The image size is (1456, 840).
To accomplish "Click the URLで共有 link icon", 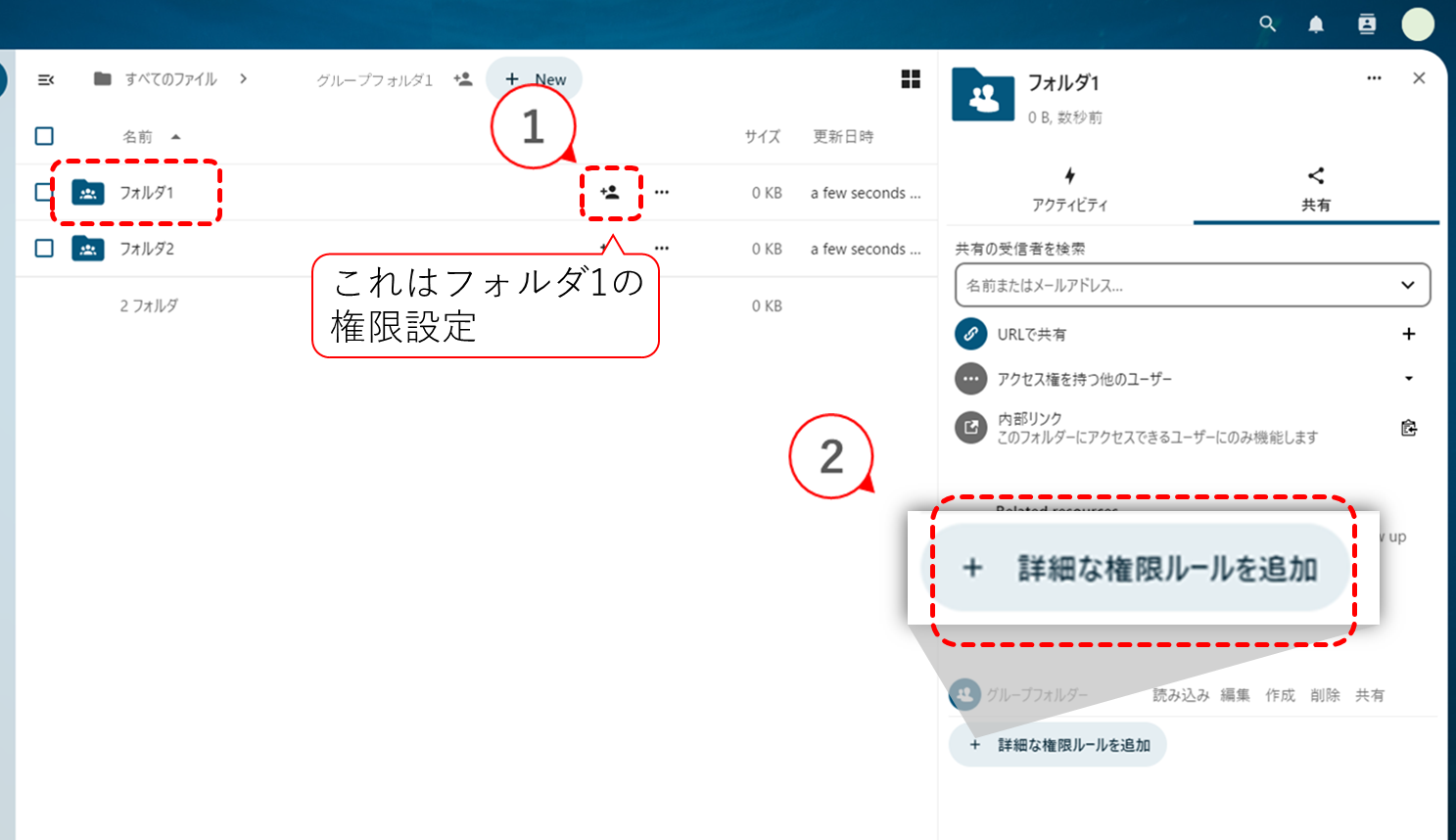I will point(970,334).
